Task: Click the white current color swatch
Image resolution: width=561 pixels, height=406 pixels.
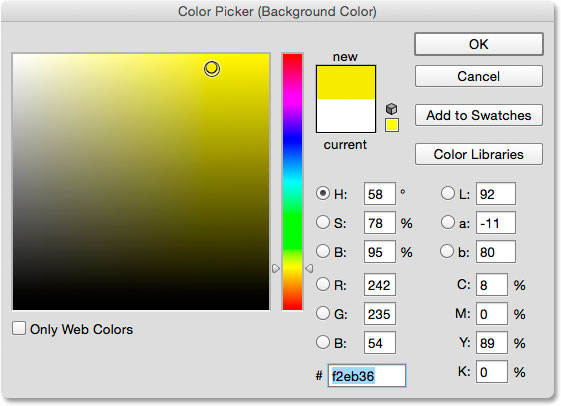Action: point(346,116)
